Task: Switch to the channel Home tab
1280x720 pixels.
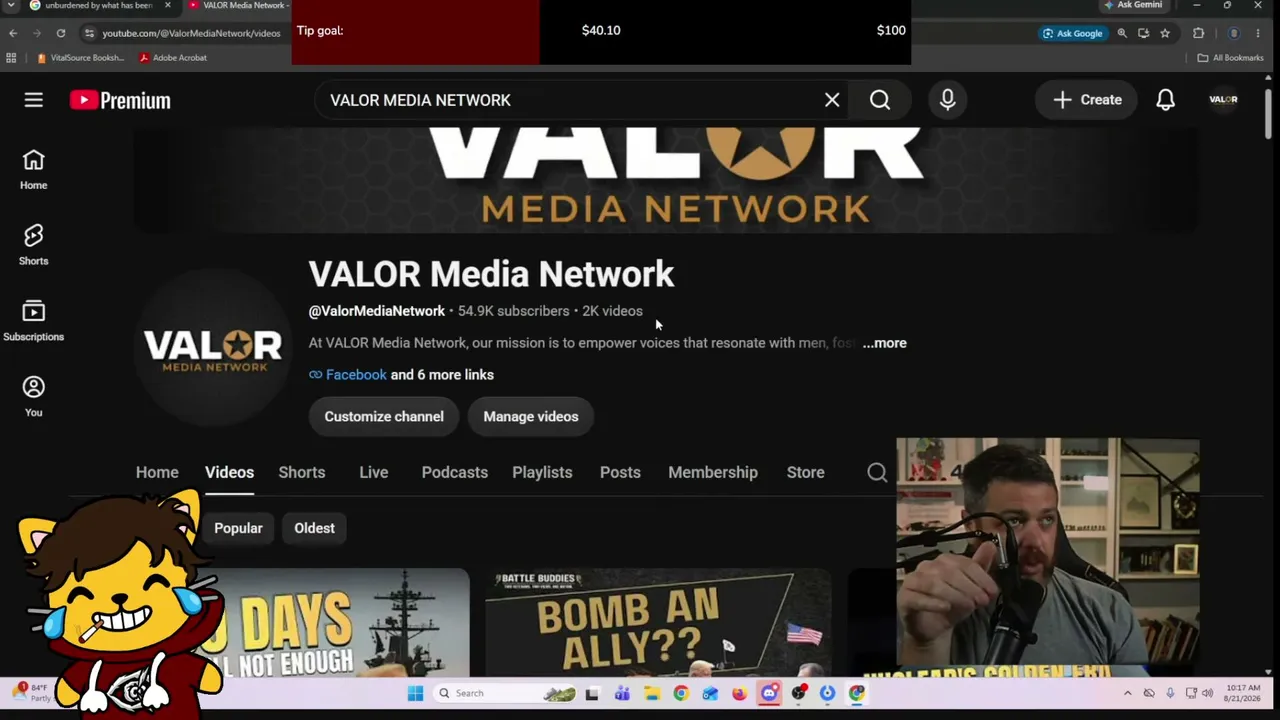Action: coord(157,472)
